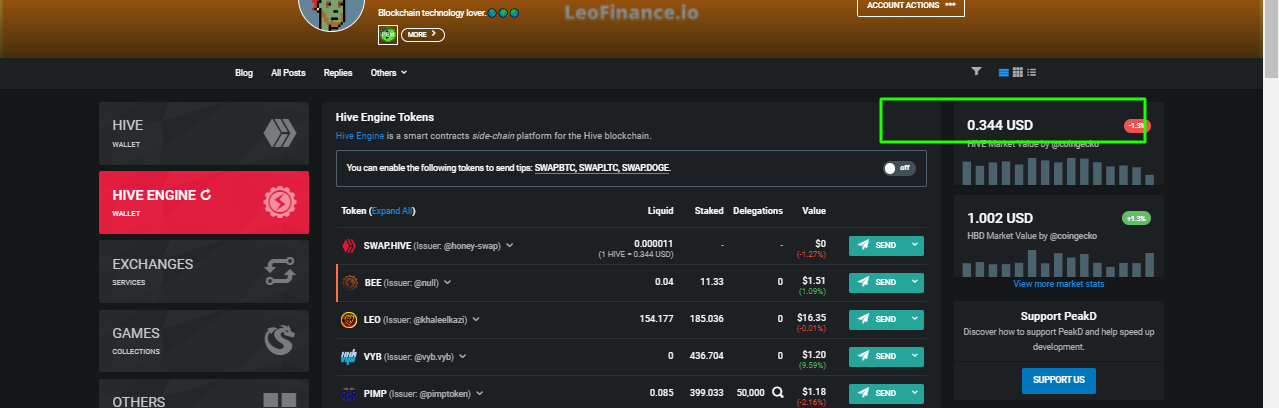Screen dimensions: 1279x408
Task: Click the BEE token logo
Action: click(350, 282)
